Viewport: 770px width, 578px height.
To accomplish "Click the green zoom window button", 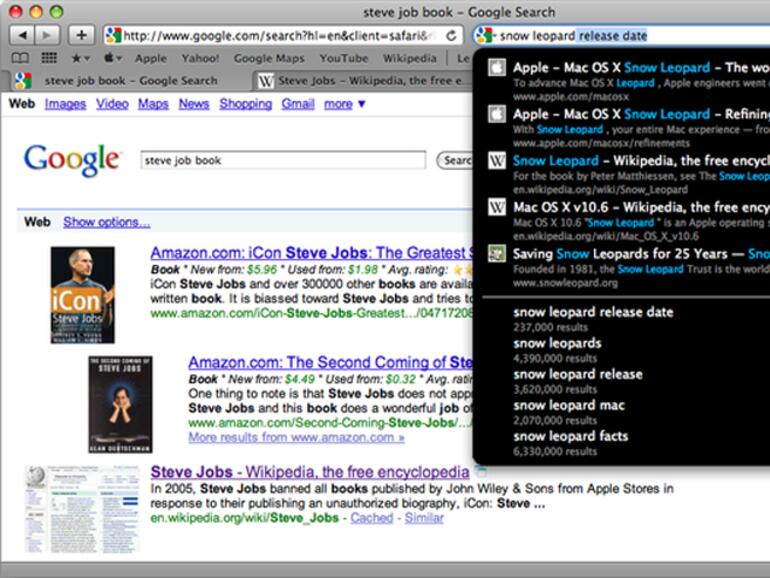I will point(56,11).
